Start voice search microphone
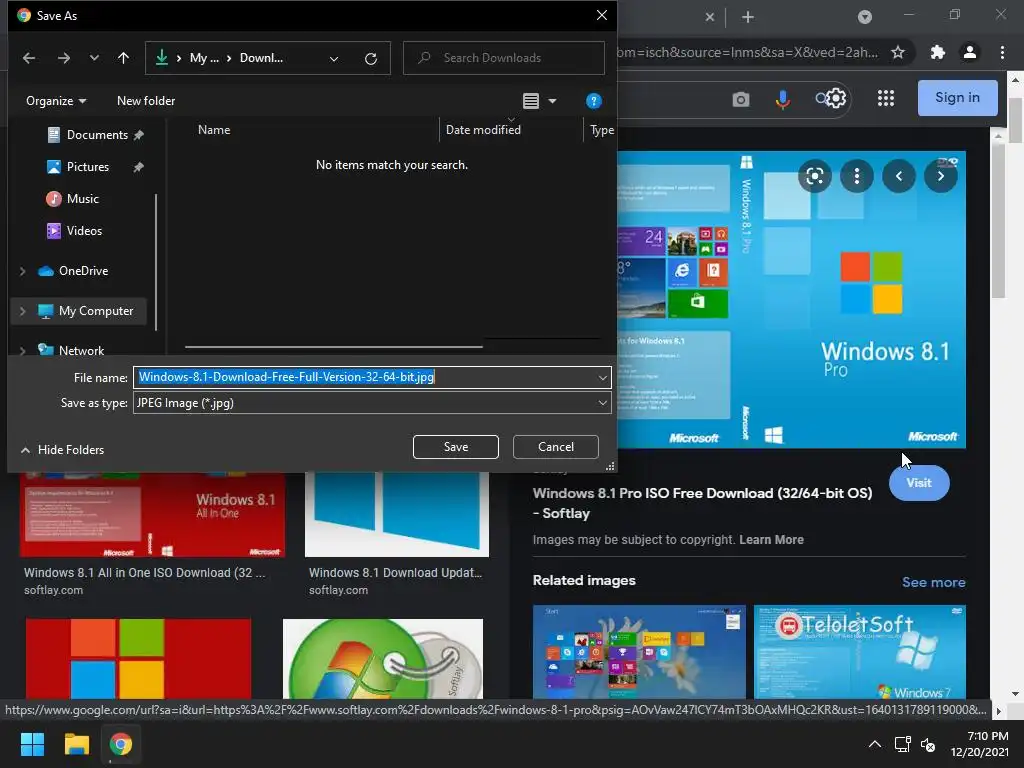Image resolution: width=1024 pixels, height=768 pixels. click(782, 99)
